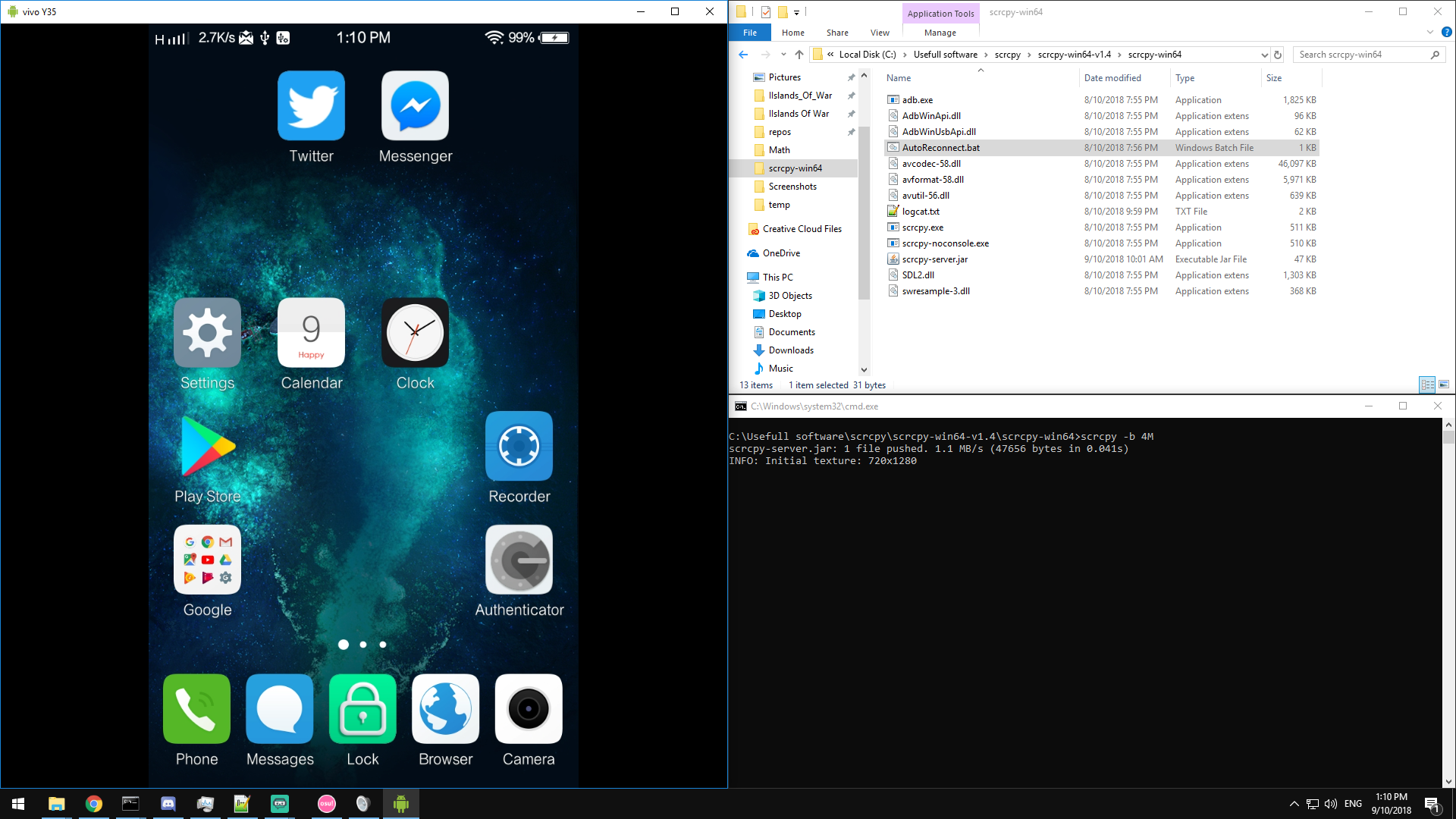Open Screenshots folder in navigation pane
The height and width of the screenshot is (819, 1456).
point(792,187)
